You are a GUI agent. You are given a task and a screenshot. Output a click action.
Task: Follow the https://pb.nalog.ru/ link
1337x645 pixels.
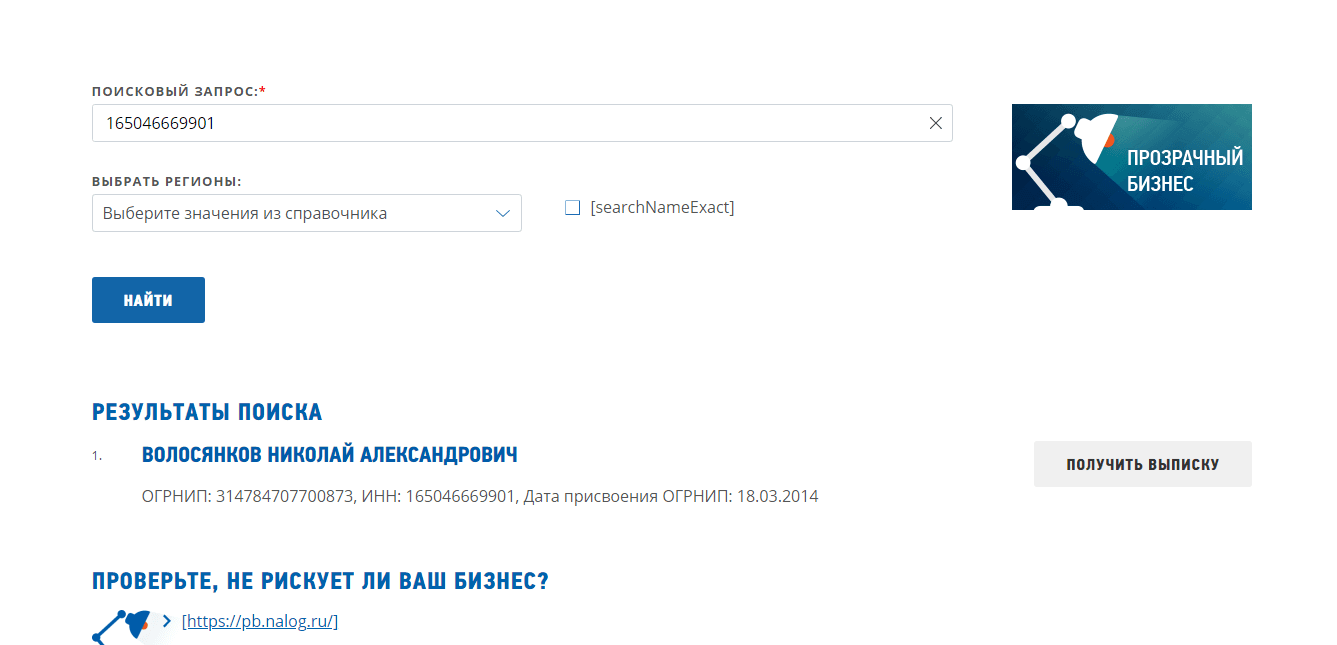tap(260, 621)
